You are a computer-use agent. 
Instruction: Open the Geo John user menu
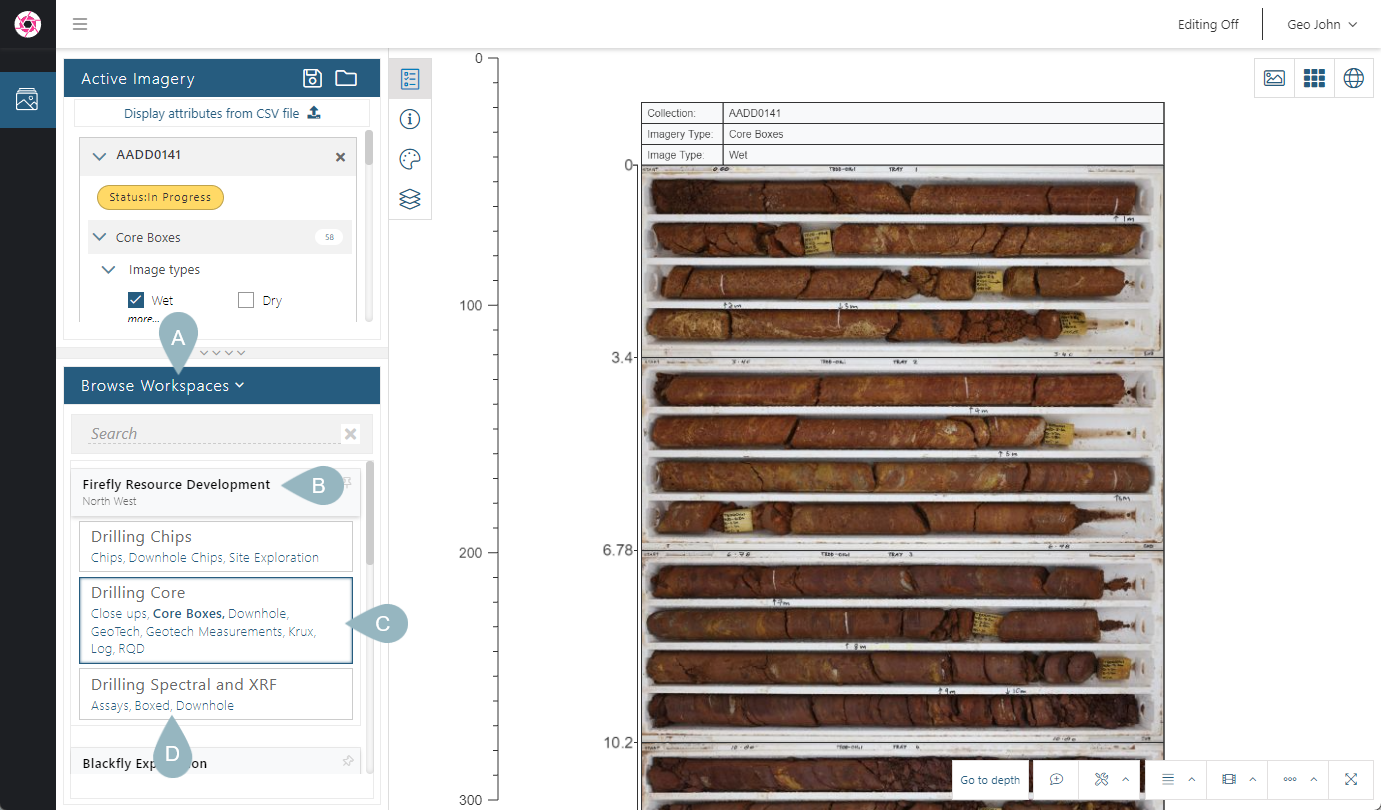click(x=1321, y=24)
